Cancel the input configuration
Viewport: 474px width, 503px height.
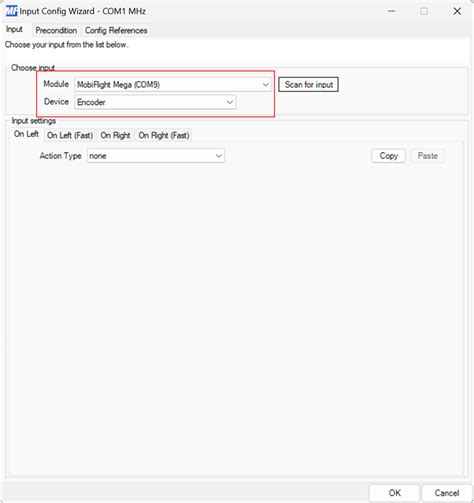point(446,493)
